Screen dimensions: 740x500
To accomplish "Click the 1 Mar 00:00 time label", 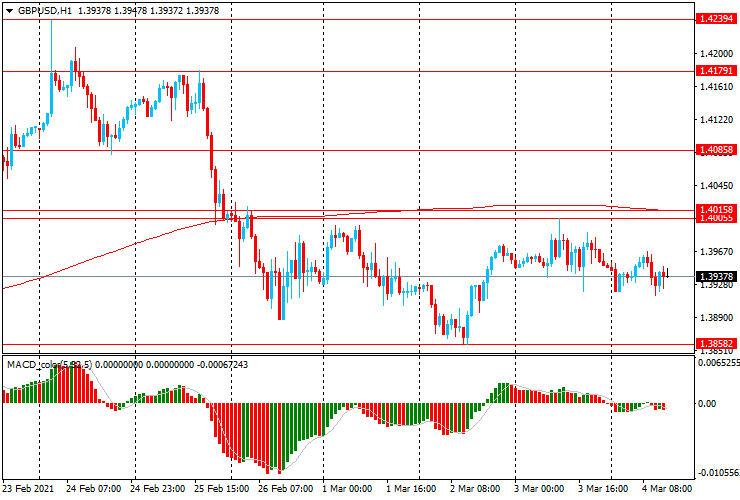I will [x=347, y=488].
